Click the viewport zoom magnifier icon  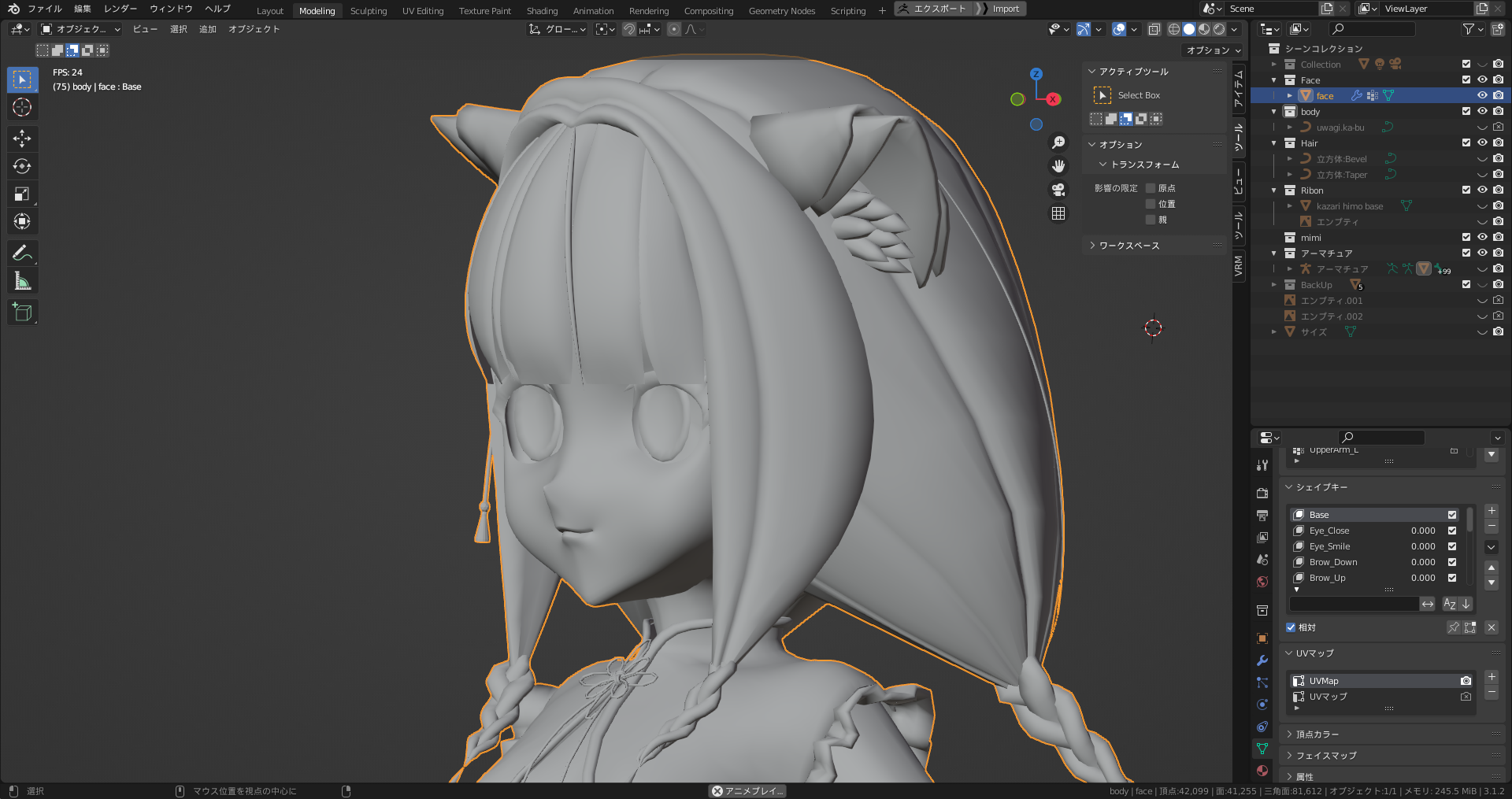1058,142
